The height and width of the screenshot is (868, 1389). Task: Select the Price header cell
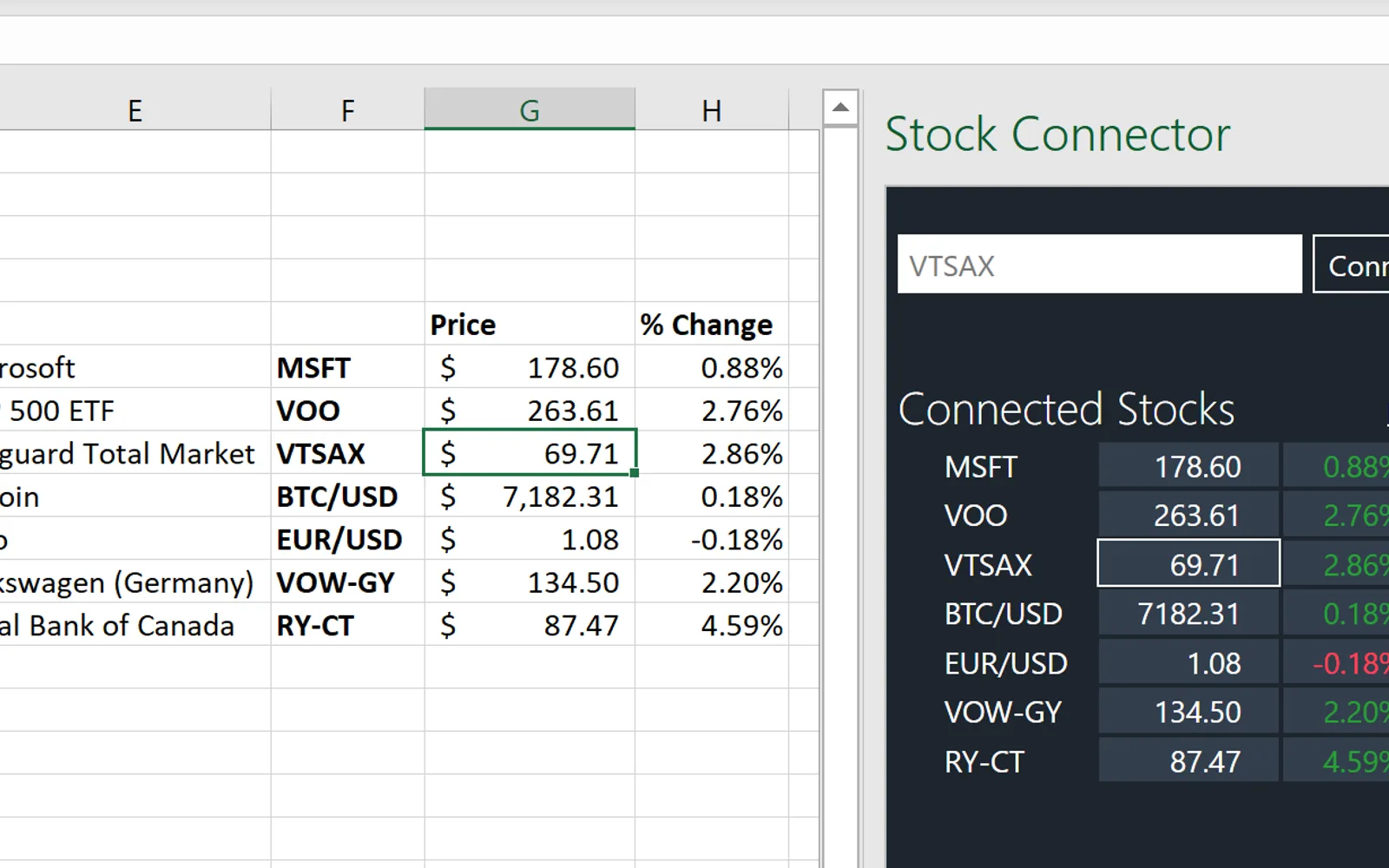[530, 324]
